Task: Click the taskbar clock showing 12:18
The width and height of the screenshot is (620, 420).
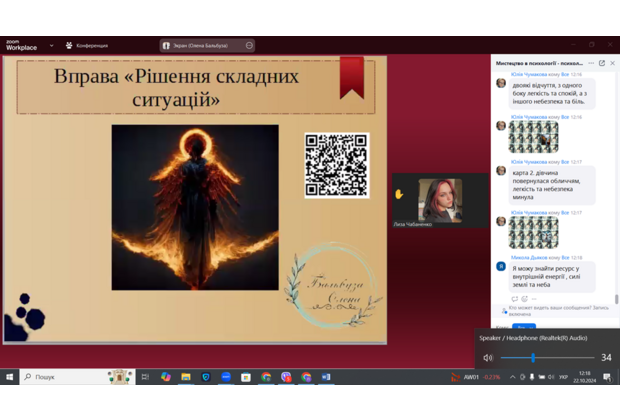Action: tap(584, 377)
